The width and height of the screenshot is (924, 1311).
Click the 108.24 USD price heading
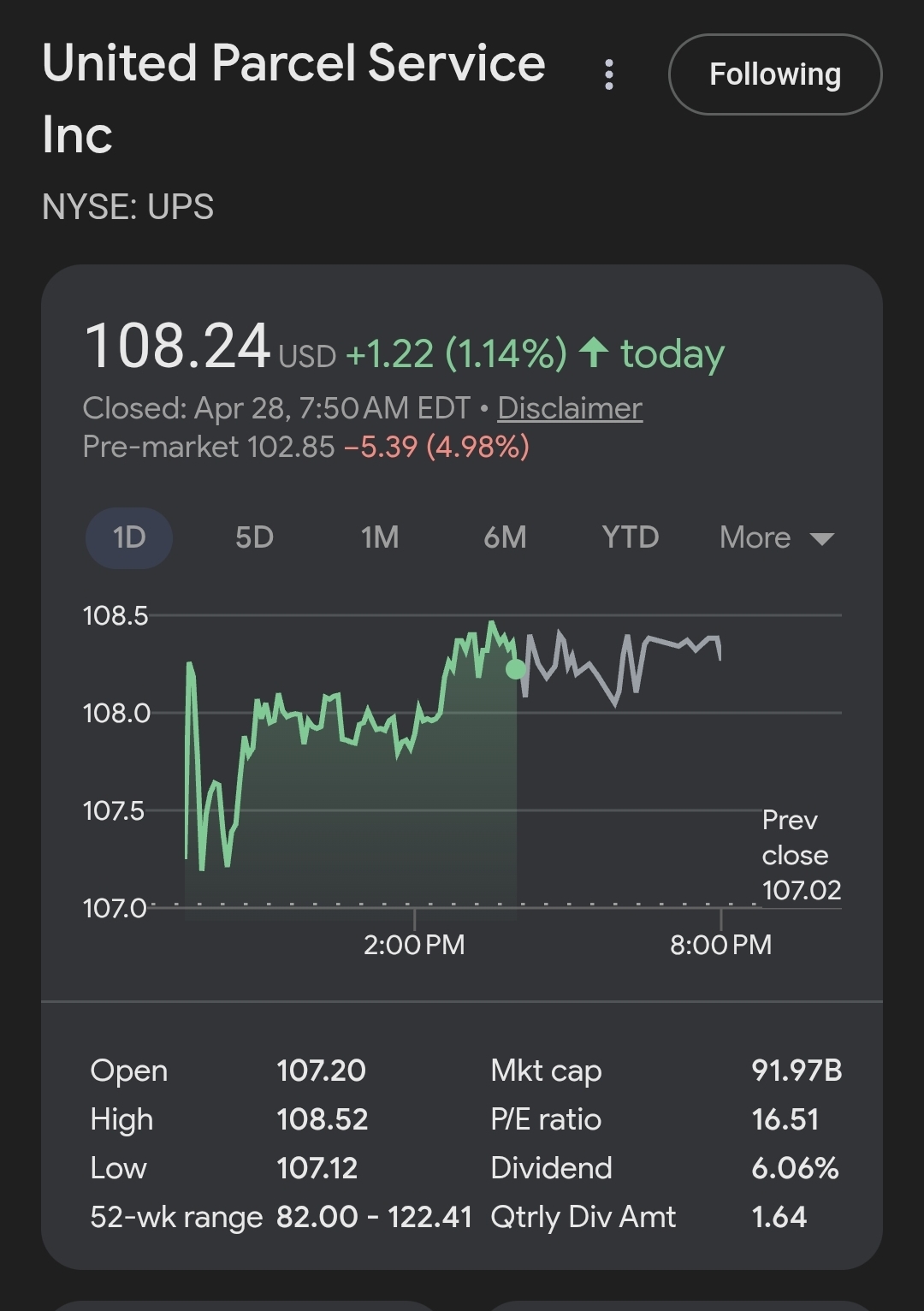(178, 347)
